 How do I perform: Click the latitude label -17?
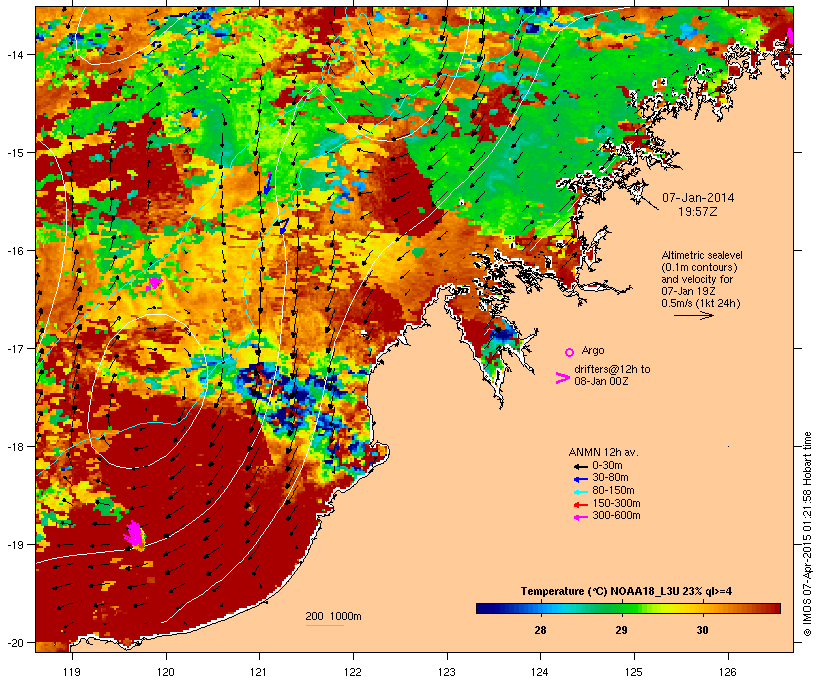[x=15, y=348]
